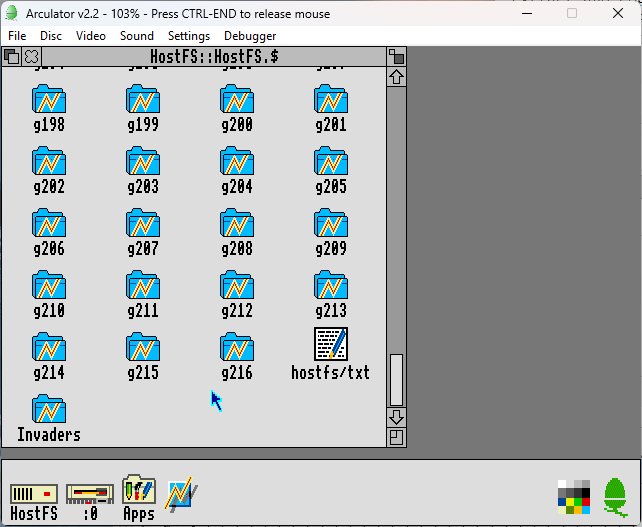The image size is (642, 527).
Task: Open the Debugger menu
Action: pyautogui.click(x=250, y=36)
